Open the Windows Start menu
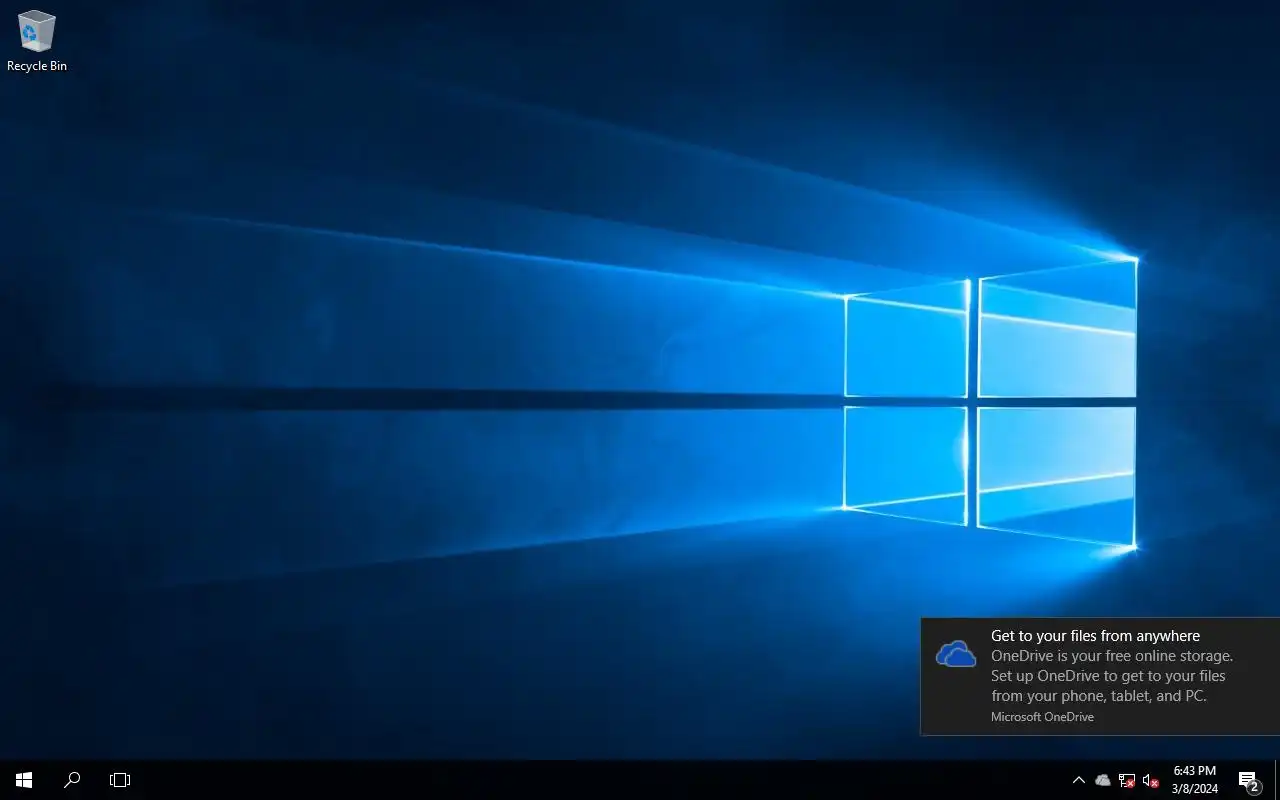Screen dimensions: 1280x800 point(24,780)
